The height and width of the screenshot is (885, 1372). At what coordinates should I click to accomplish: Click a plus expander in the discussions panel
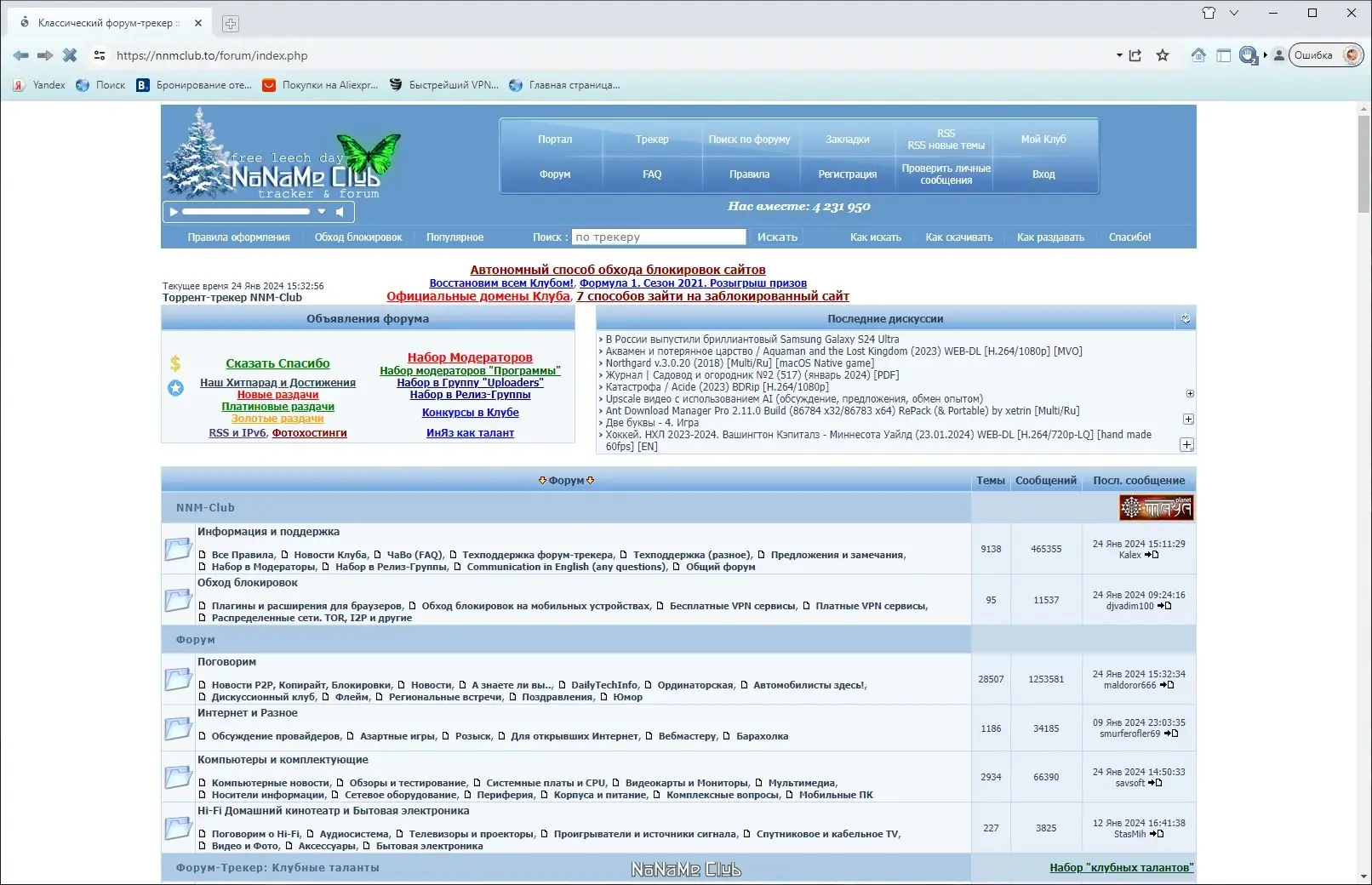point(1189,419)
